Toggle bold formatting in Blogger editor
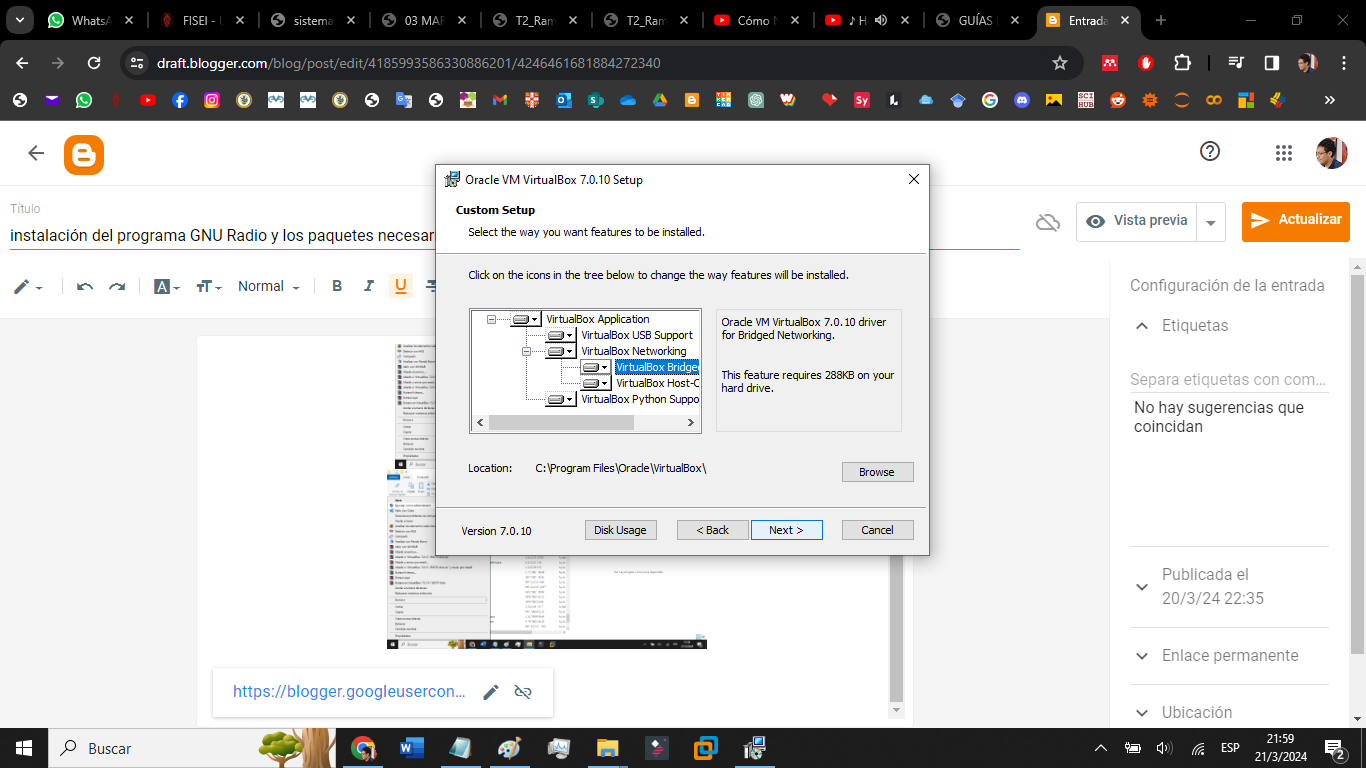This screenshot has width=1366, height=768. (337, 287)
